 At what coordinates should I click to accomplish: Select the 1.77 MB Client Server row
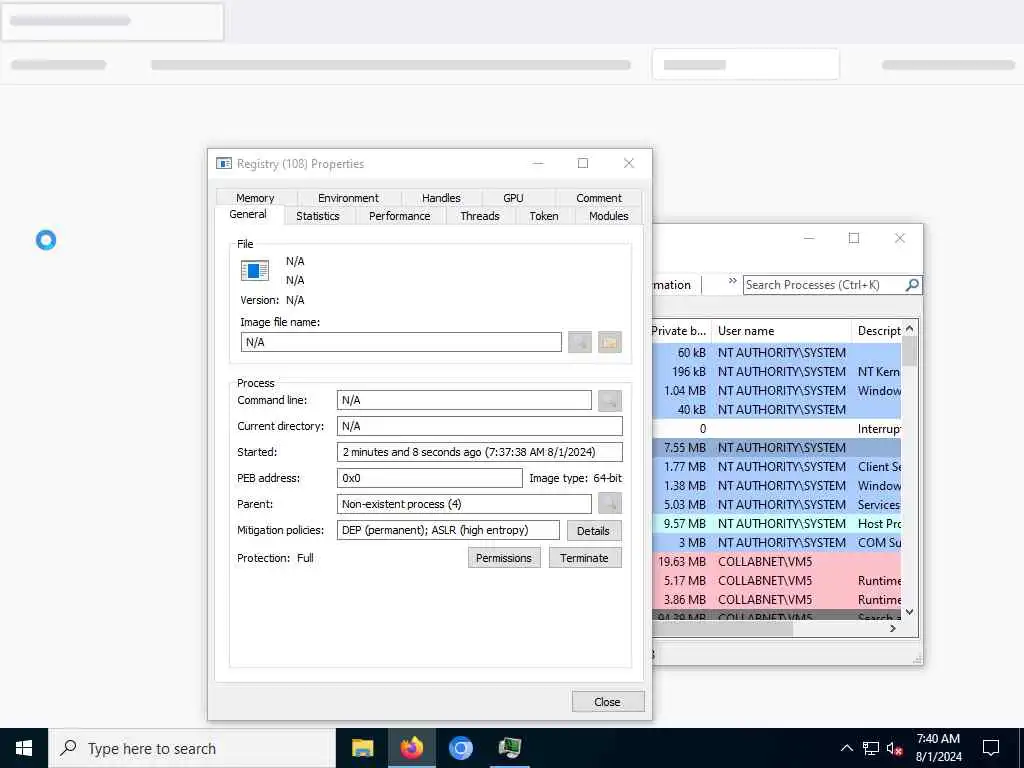click(x=776, y=466)
